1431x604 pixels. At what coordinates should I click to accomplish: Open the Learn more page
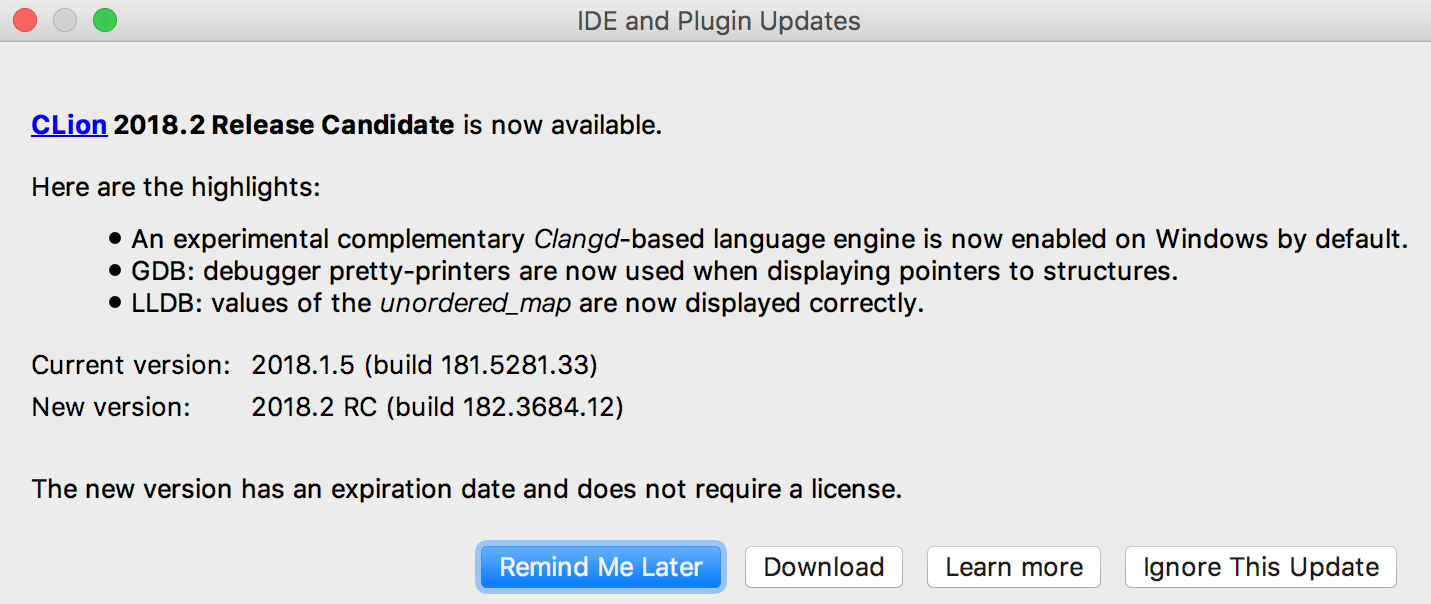[1013, 567]
